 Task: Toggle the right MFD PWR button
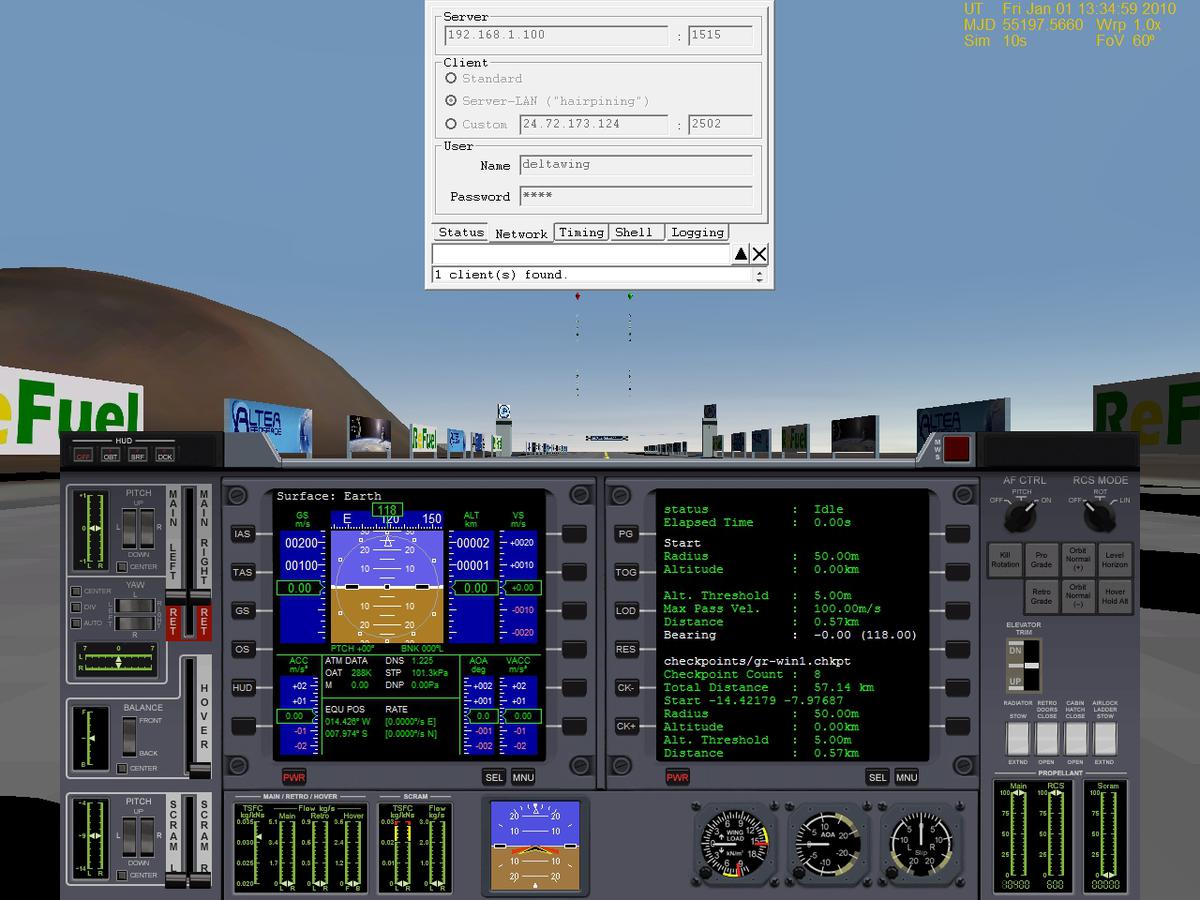pos(677,777)
